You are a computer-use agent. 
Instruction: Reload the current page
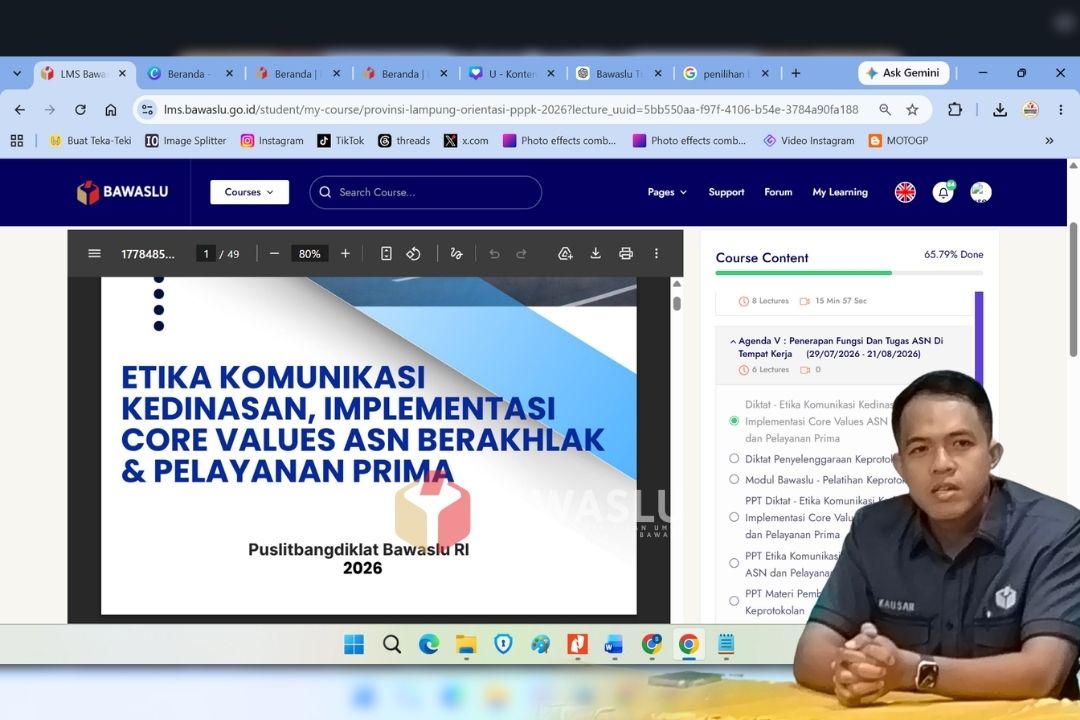point(81,110)
